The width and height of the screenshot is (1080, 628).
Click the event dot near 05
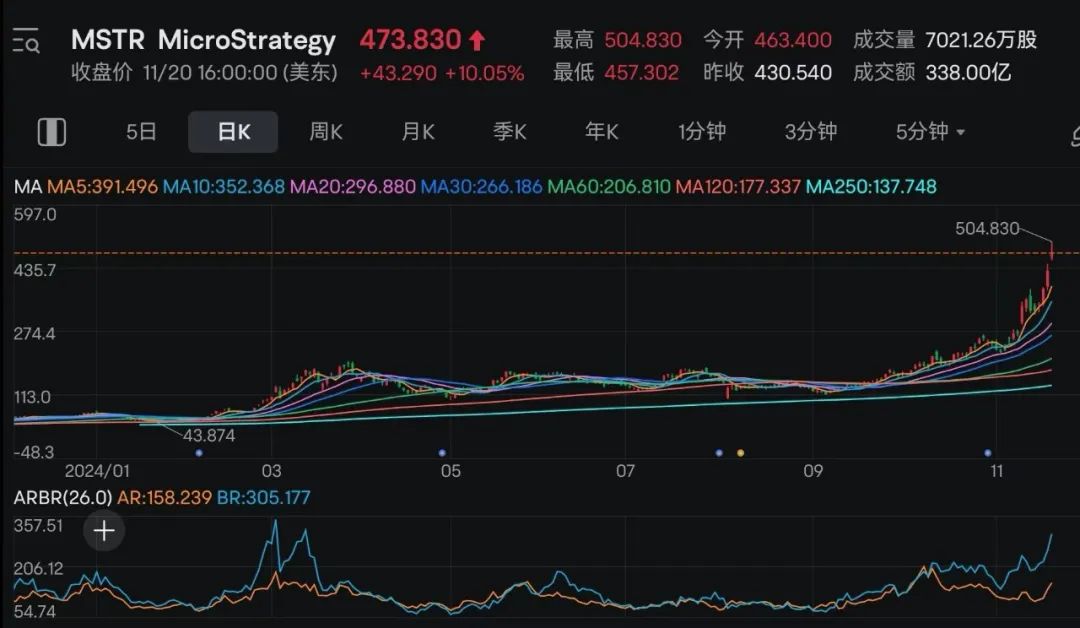pyautogui.click(x=442, y=453)
